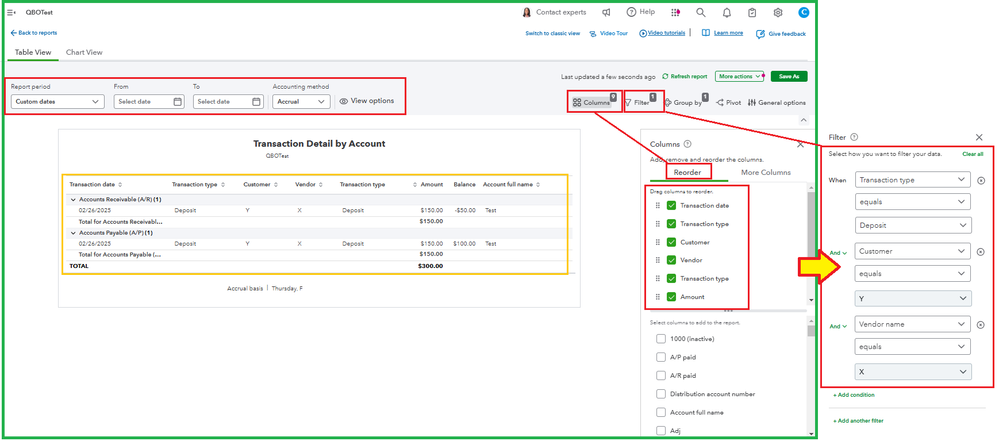Enable the A/P paid column checkbox

[x=661, y=357]
